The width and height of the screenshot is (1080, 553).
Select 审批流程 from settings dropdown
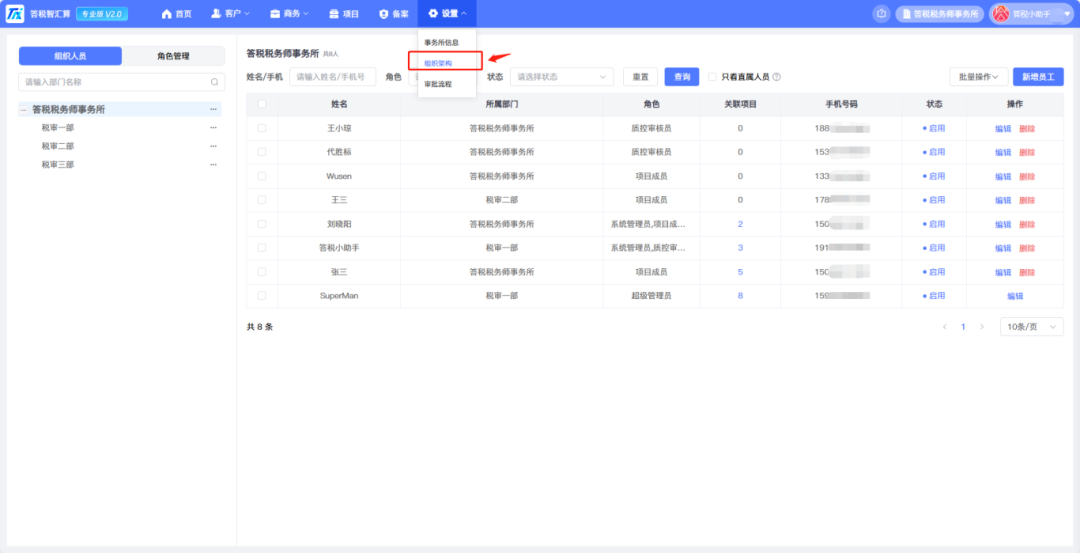coord(438,84)
